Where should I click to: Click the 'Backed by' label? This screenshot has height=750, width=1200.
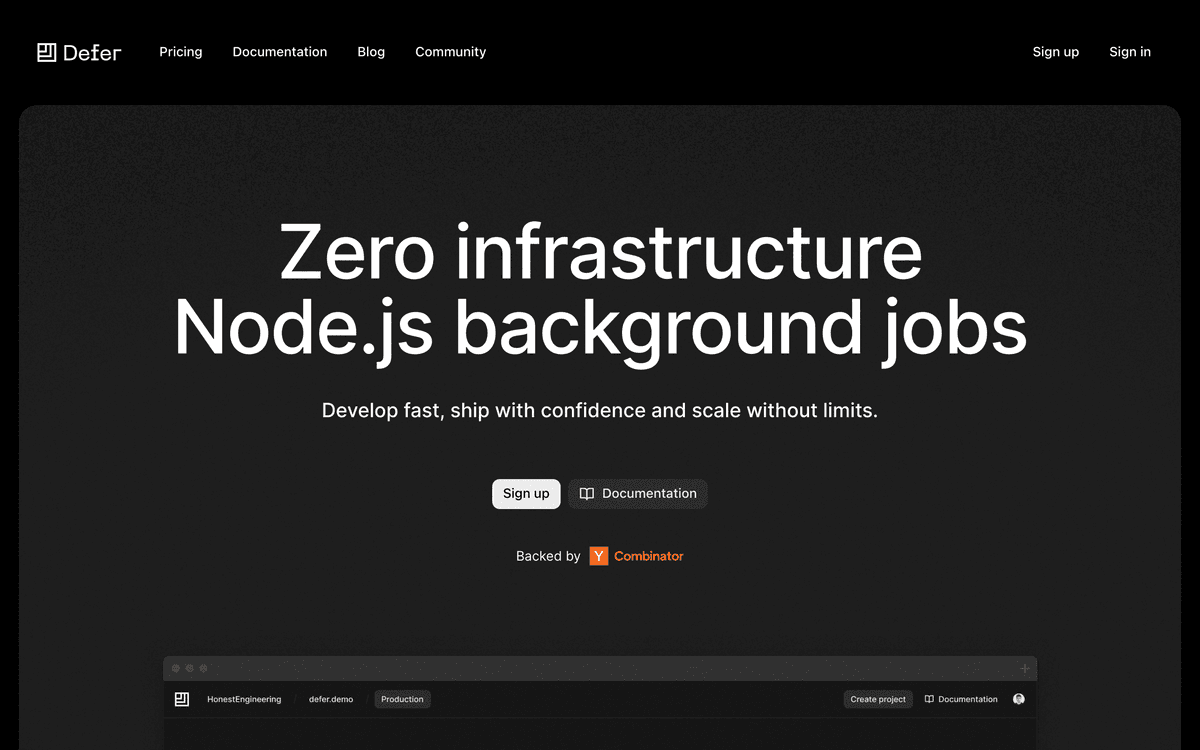click(548, 556)
